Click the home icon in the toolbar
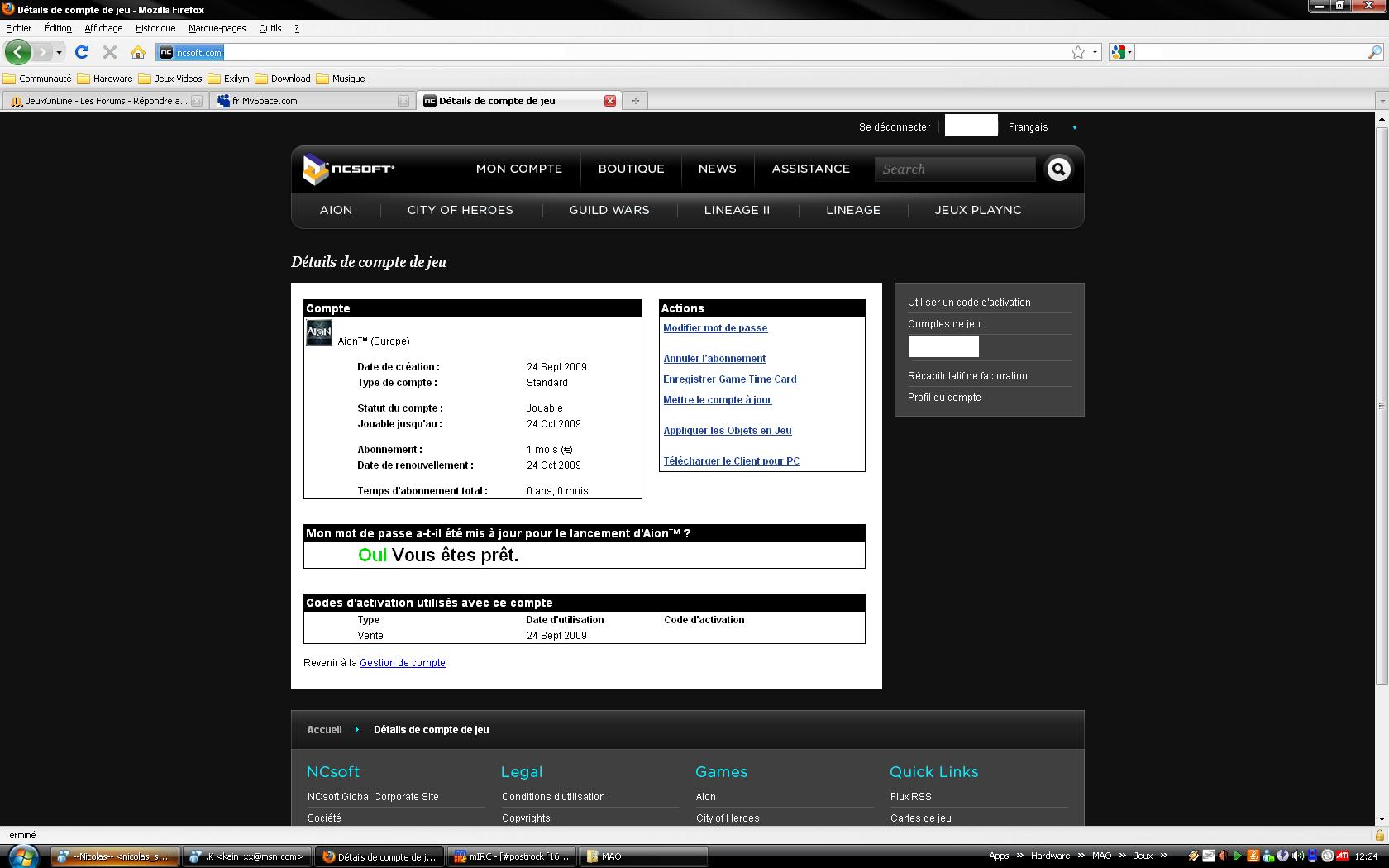 tap(138, 52)
